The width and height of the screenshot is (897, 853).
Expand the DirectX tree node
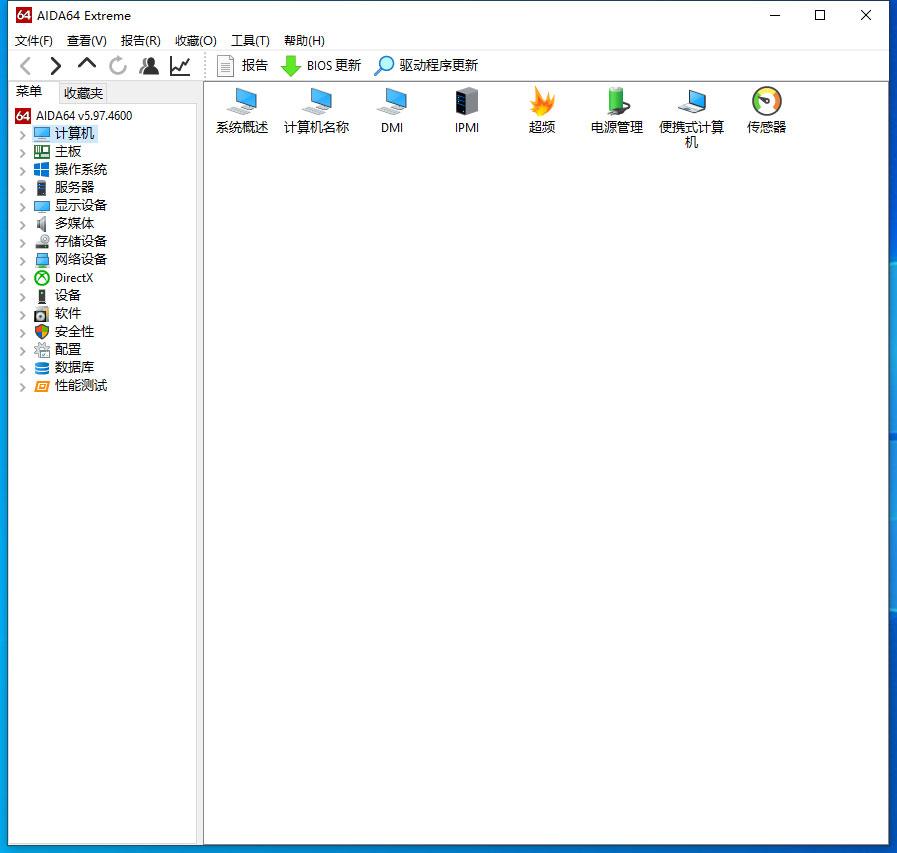23,278
